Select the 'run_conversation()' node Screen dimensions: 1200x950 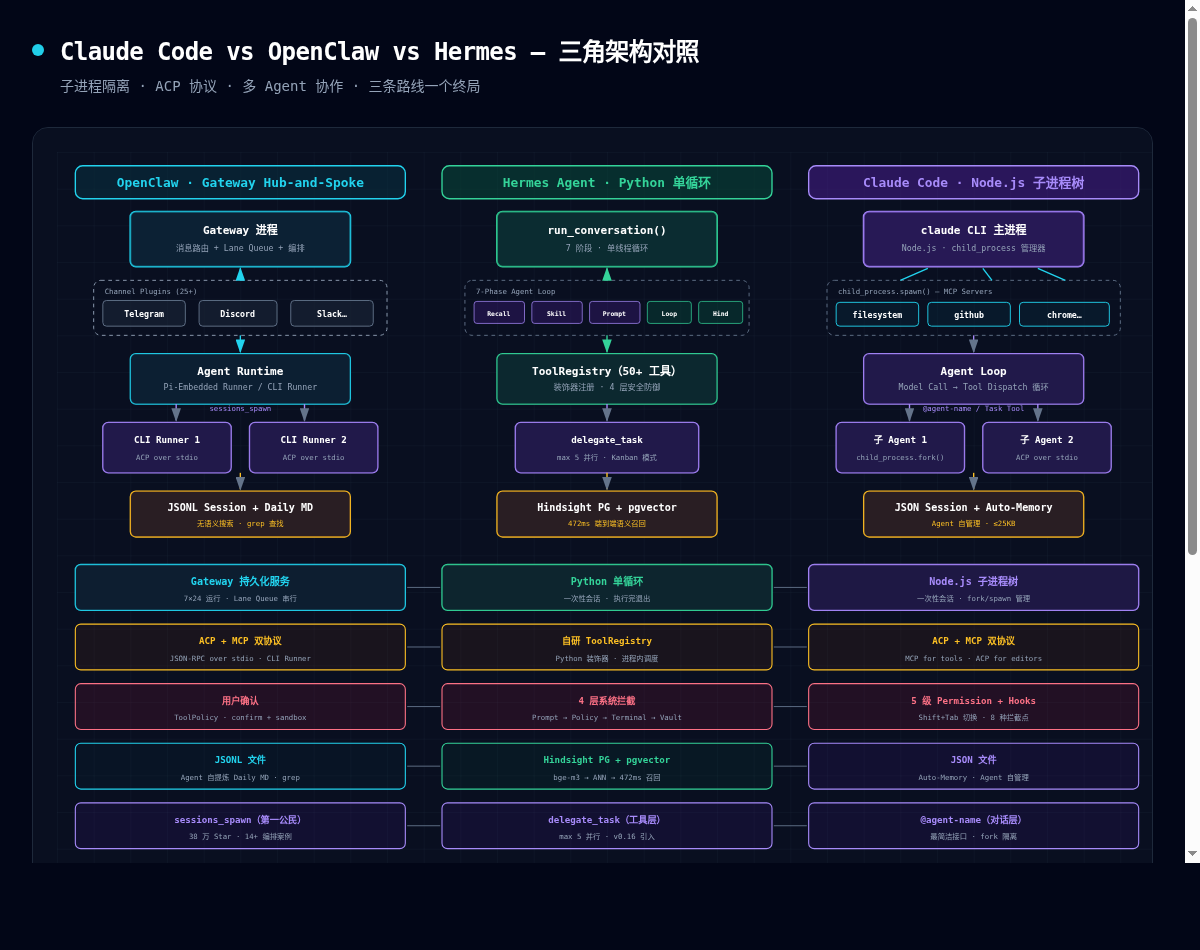pos(607,239)
